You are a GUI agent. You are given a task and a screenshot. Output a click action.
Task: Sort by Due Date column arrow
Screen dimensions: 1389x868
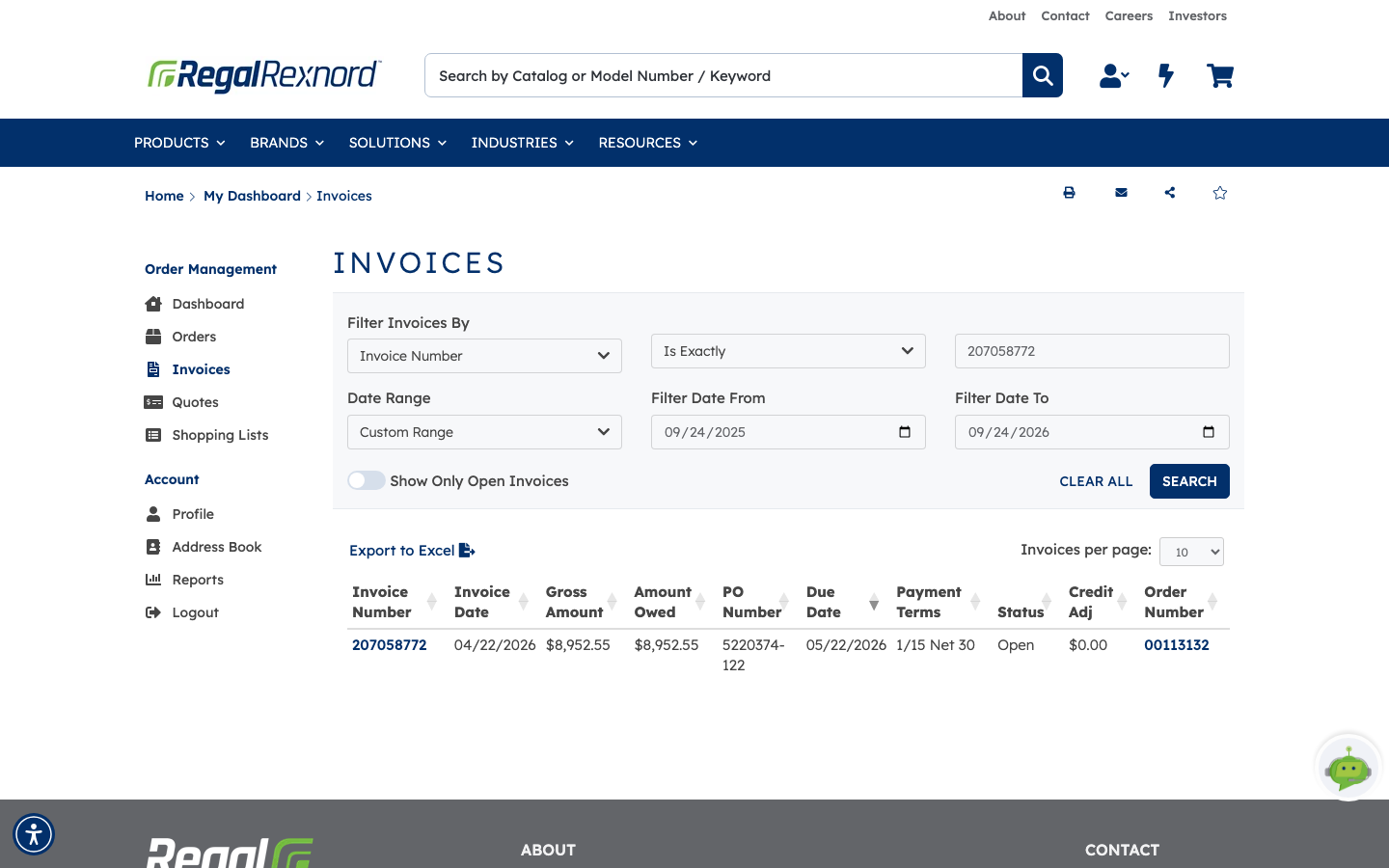click(874, 603)
